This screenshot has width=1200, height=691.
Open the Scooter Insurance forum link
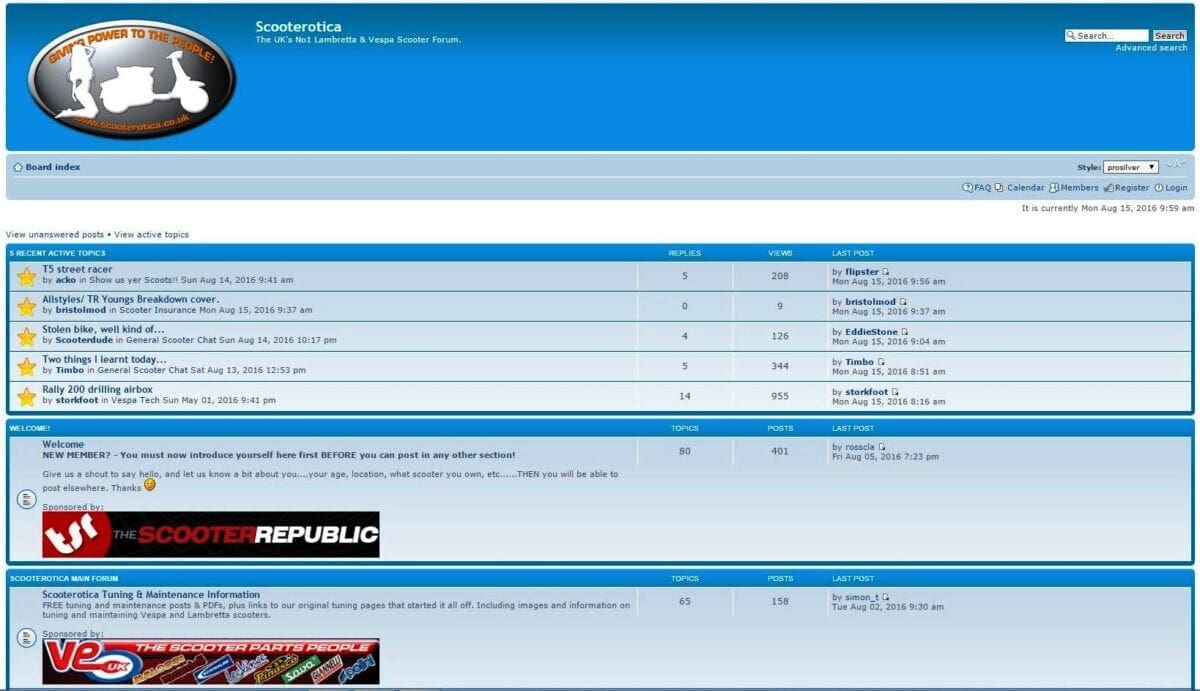(158, 311)
